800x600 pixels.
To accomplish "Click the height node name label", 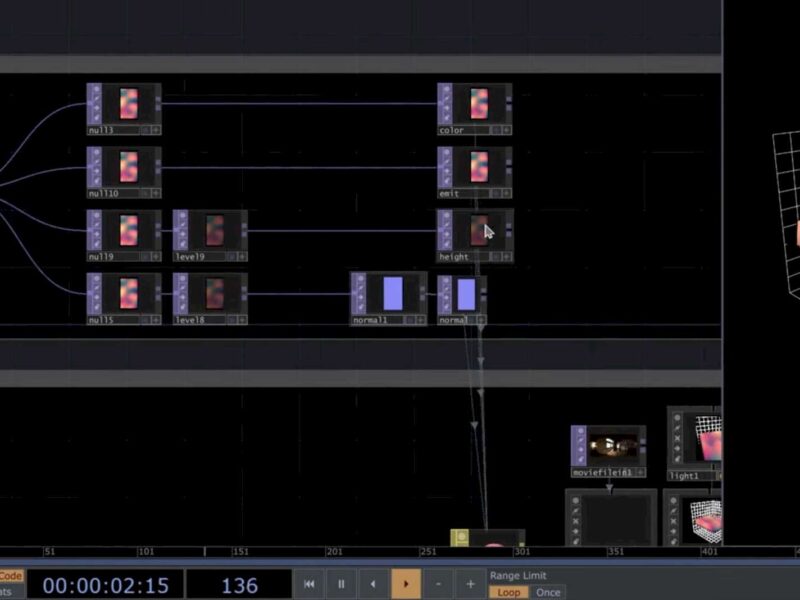I will 454,257.
